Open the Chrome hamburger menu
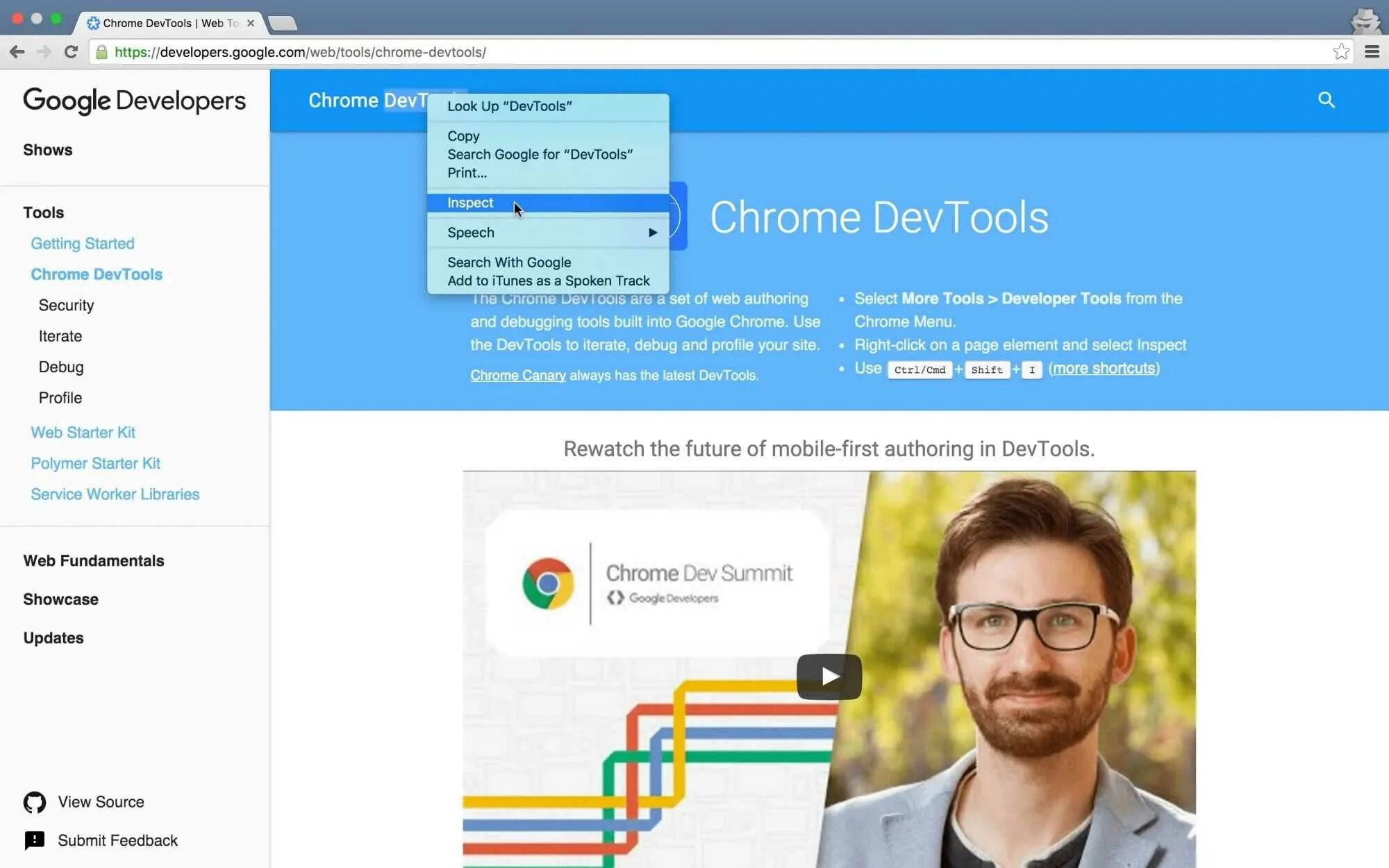 [x=1372, y=52]
